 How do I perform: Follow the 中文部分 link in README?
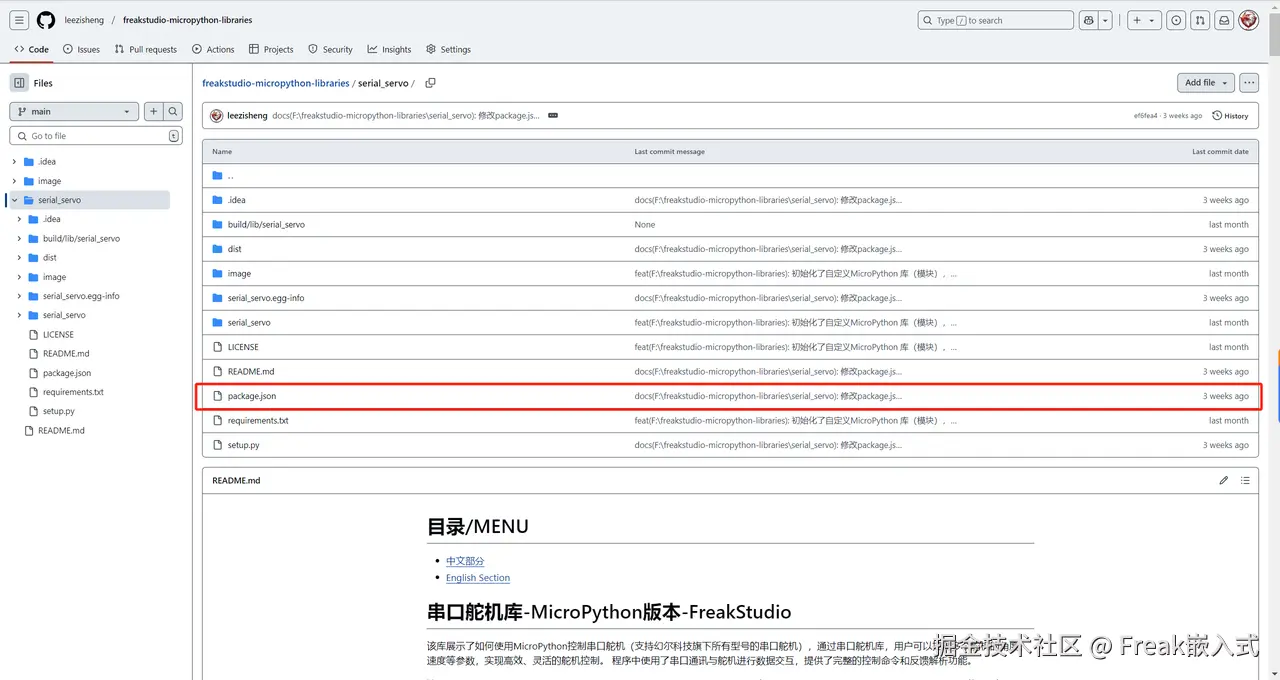465,561
